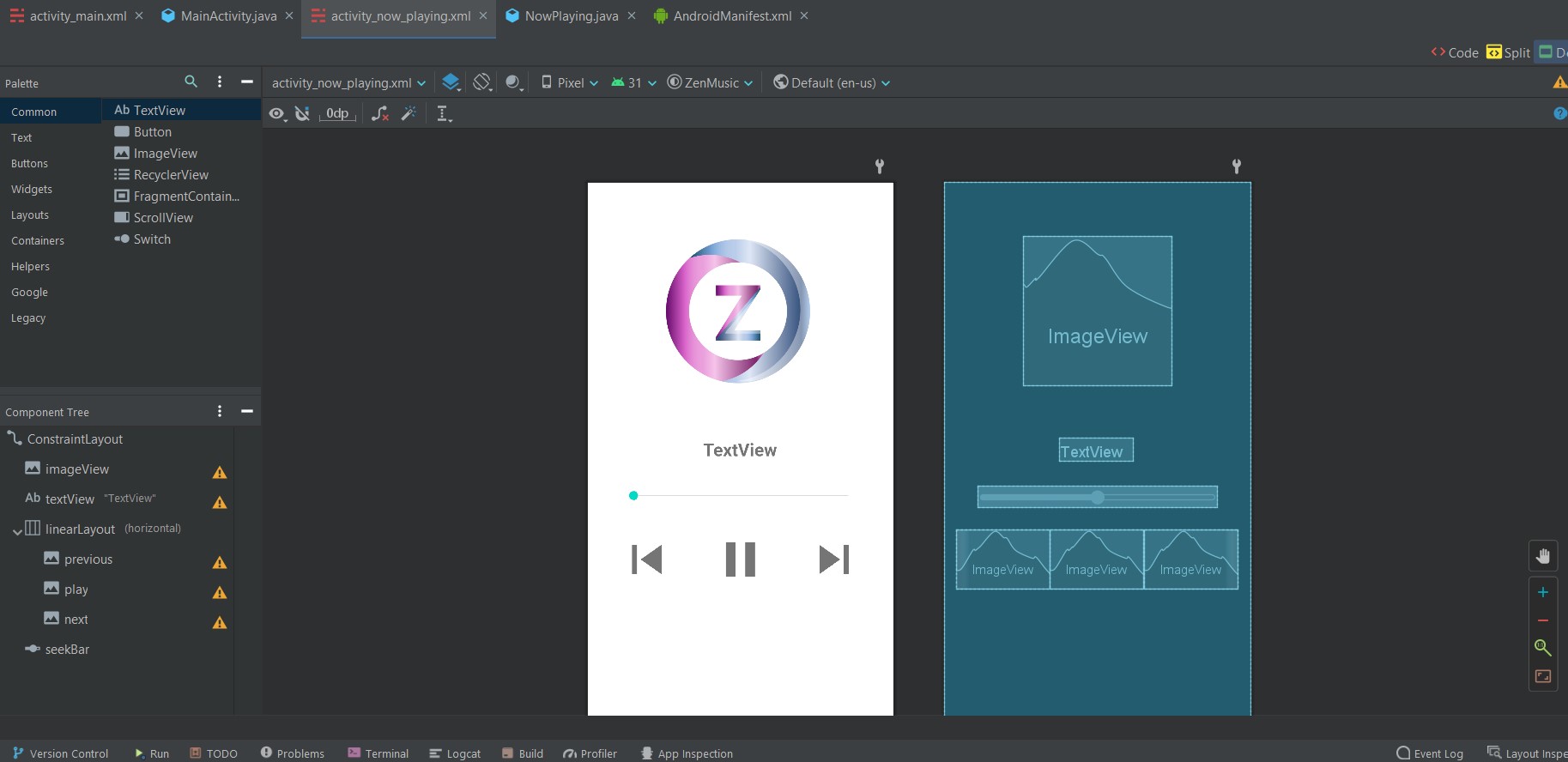Viewport: 1568px width, 762px height.
Task: Open the Terminal tool window
Action: pyautogui.click(x=378, y=753)
